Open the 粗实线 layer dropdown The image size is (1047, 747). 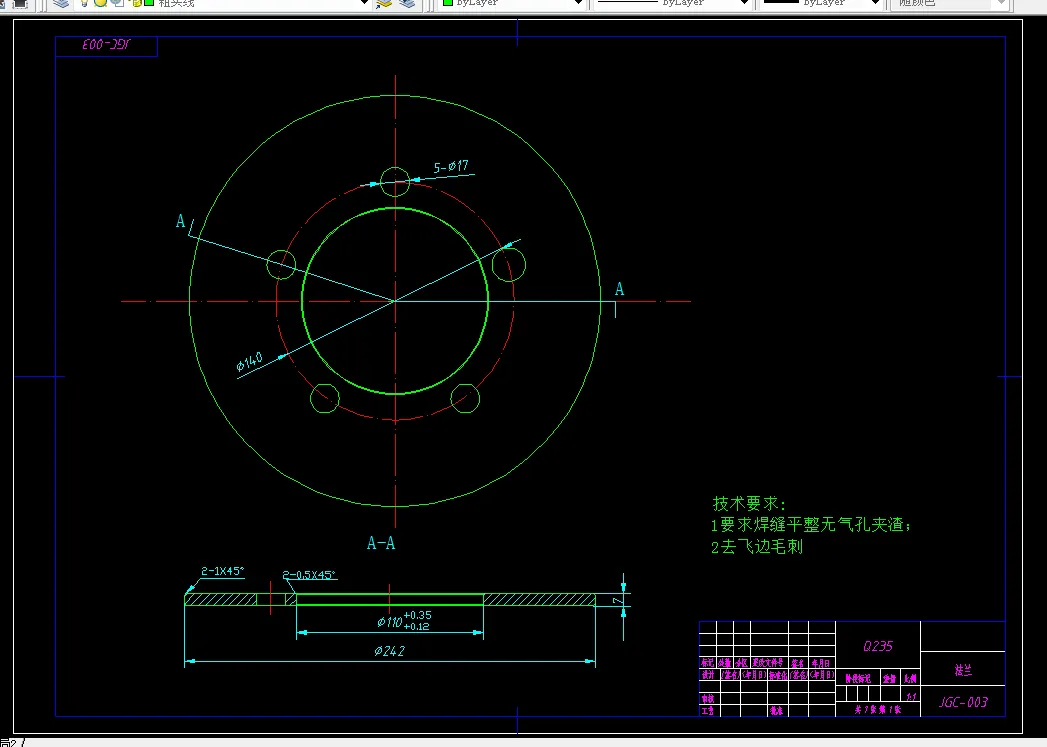(x=365, y=3)
